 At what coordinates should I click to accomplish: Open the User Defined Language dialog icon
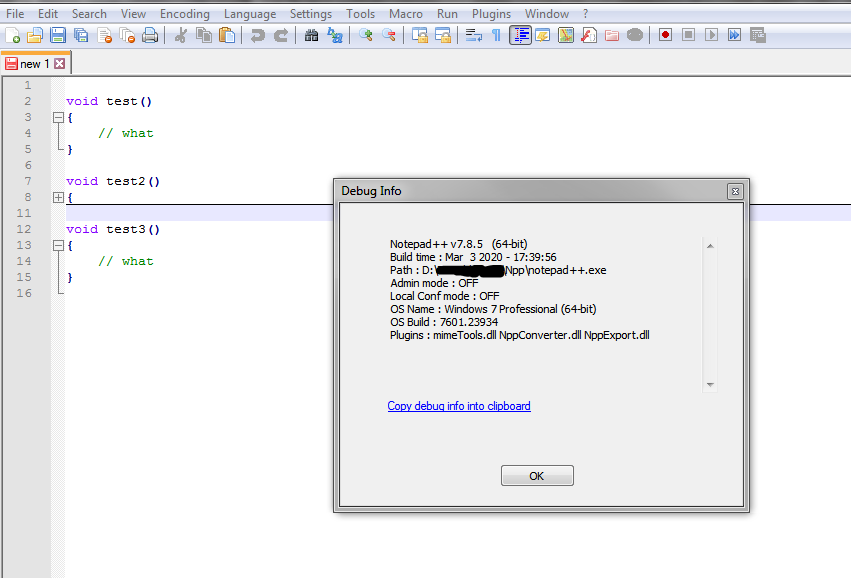543,35
